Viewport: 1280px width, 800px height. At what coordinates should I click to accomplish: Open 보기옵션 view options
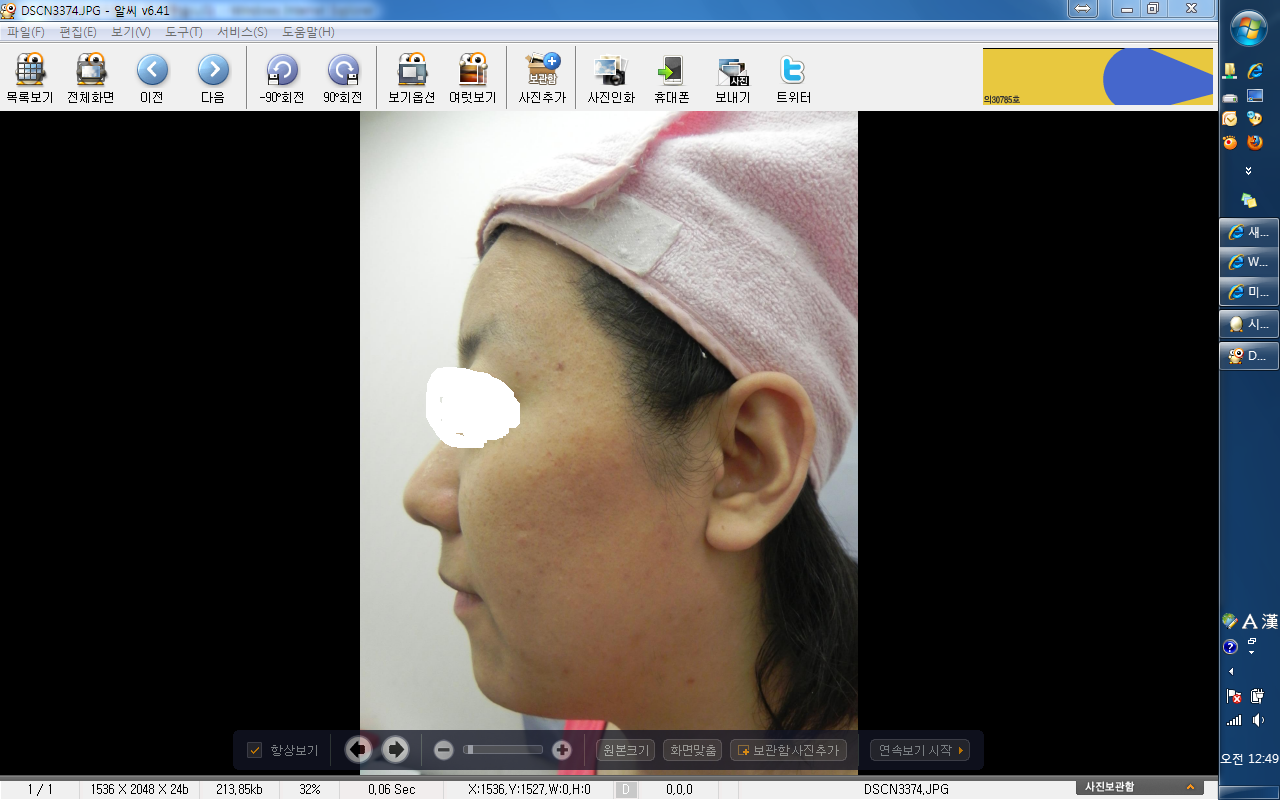(x=411, y=79)
